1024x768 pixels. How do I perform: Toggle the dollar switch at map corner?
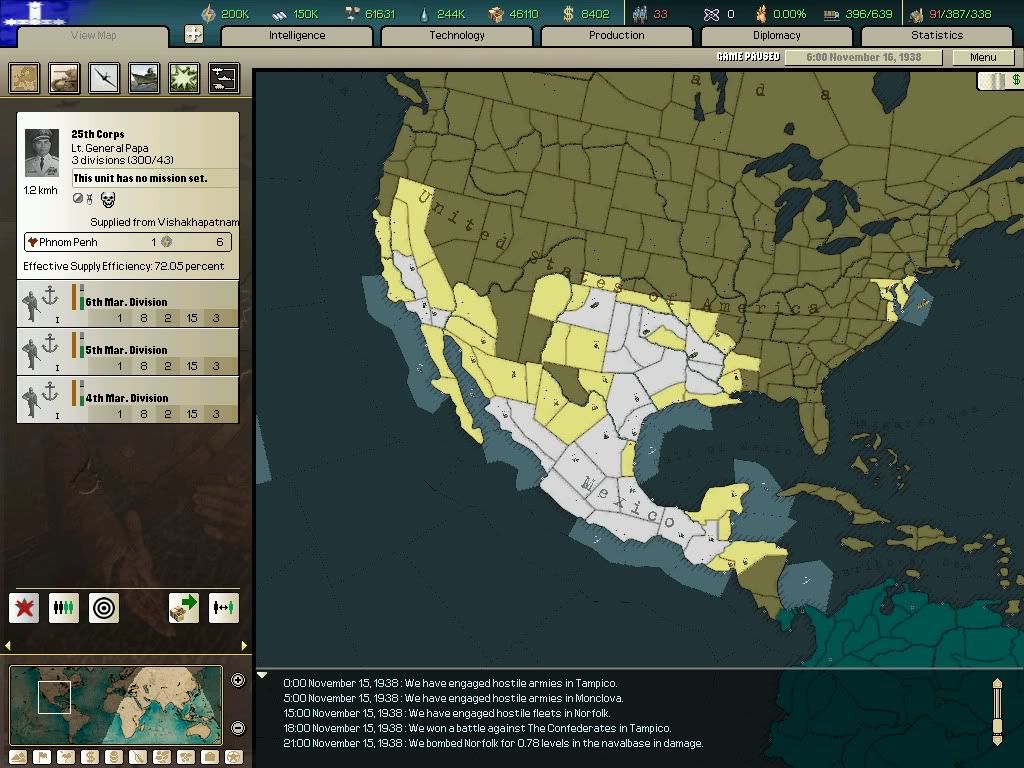coord(1000,80)
